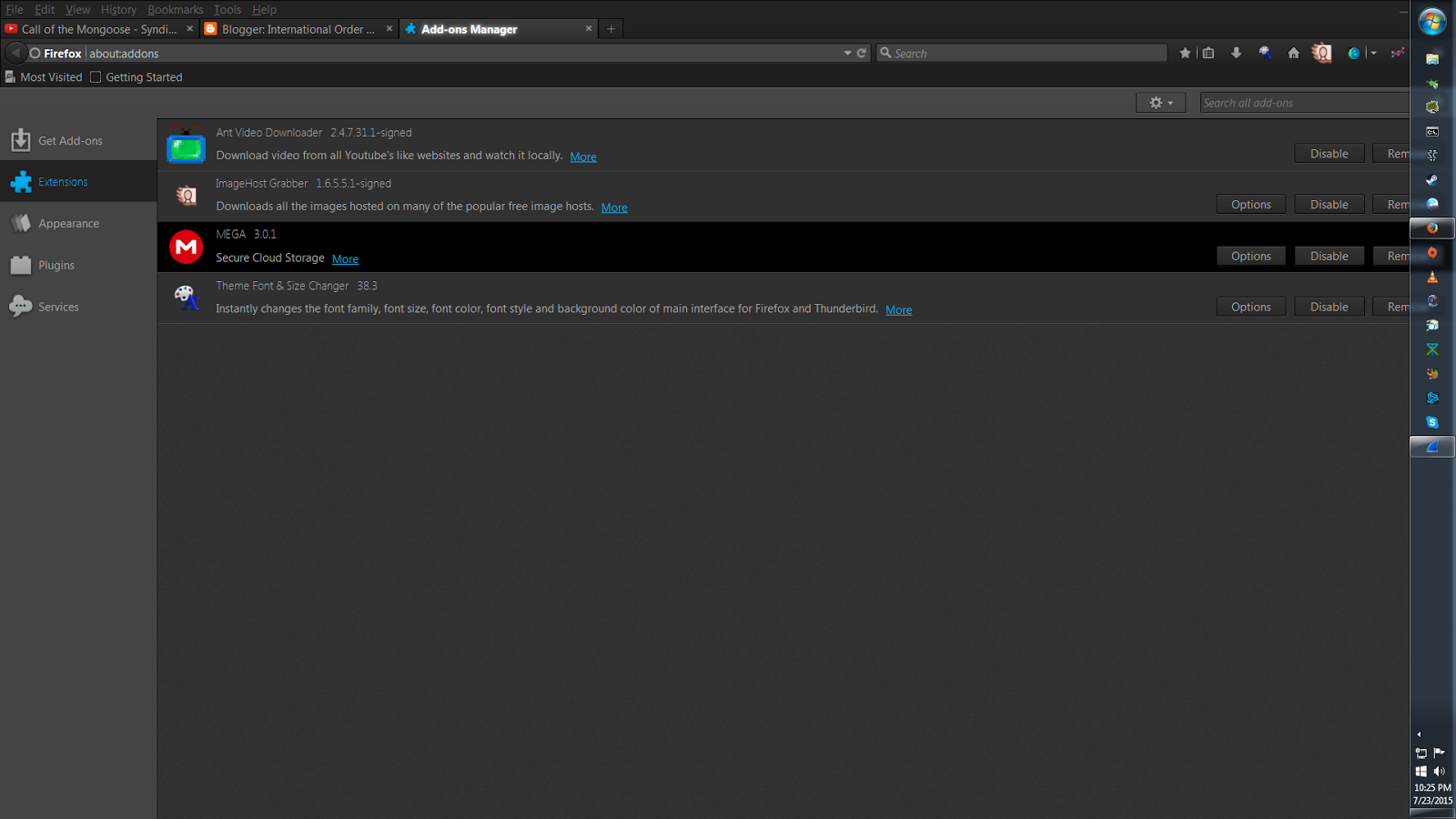Image resolution: width=1456 pixels, height=819 pixels.
Task: Open the add-ons tools gear menu
Action: 1160,103
